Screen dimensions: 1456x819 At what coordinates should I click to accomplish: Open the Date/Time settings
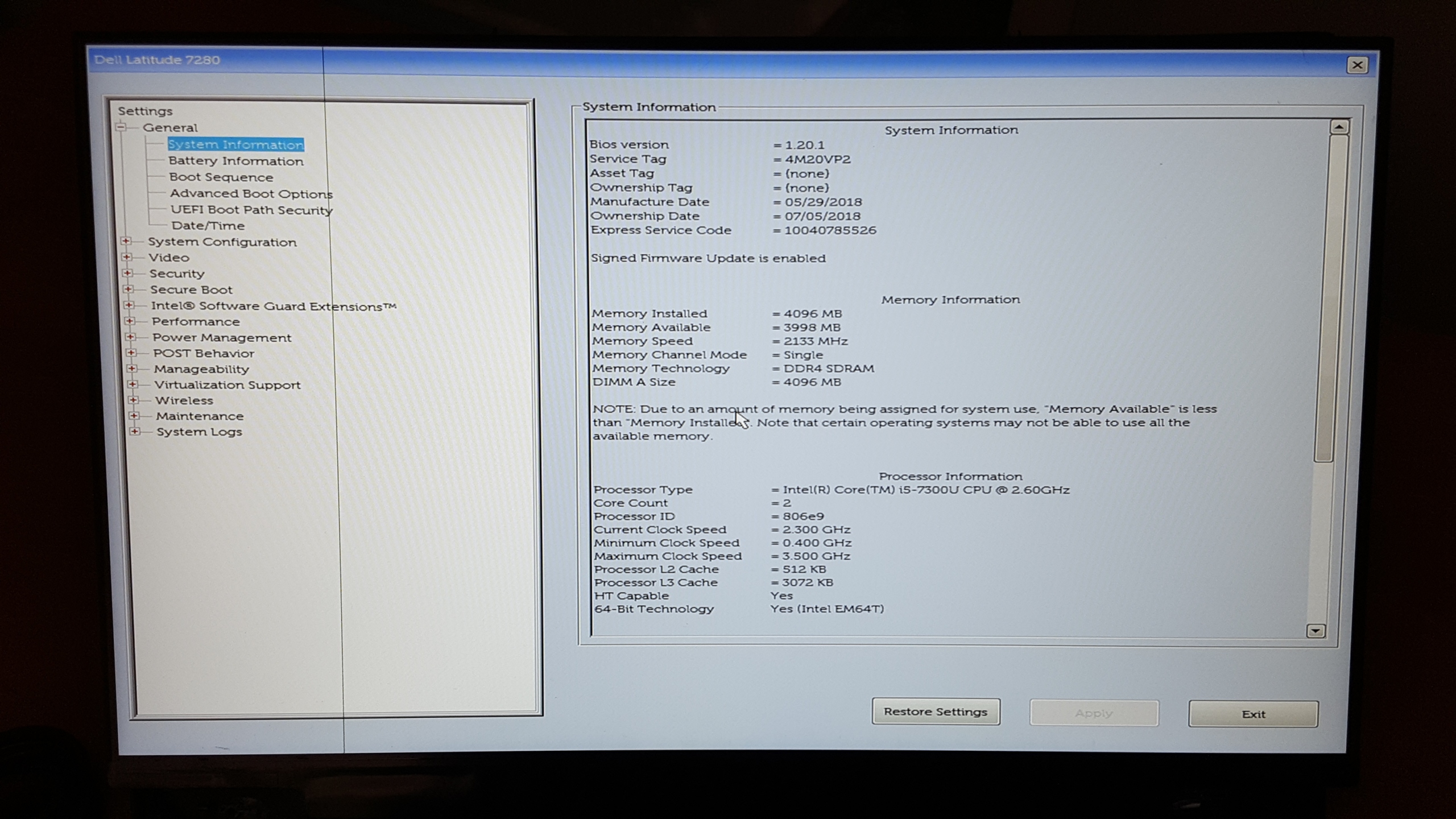(x=208, y=226)
